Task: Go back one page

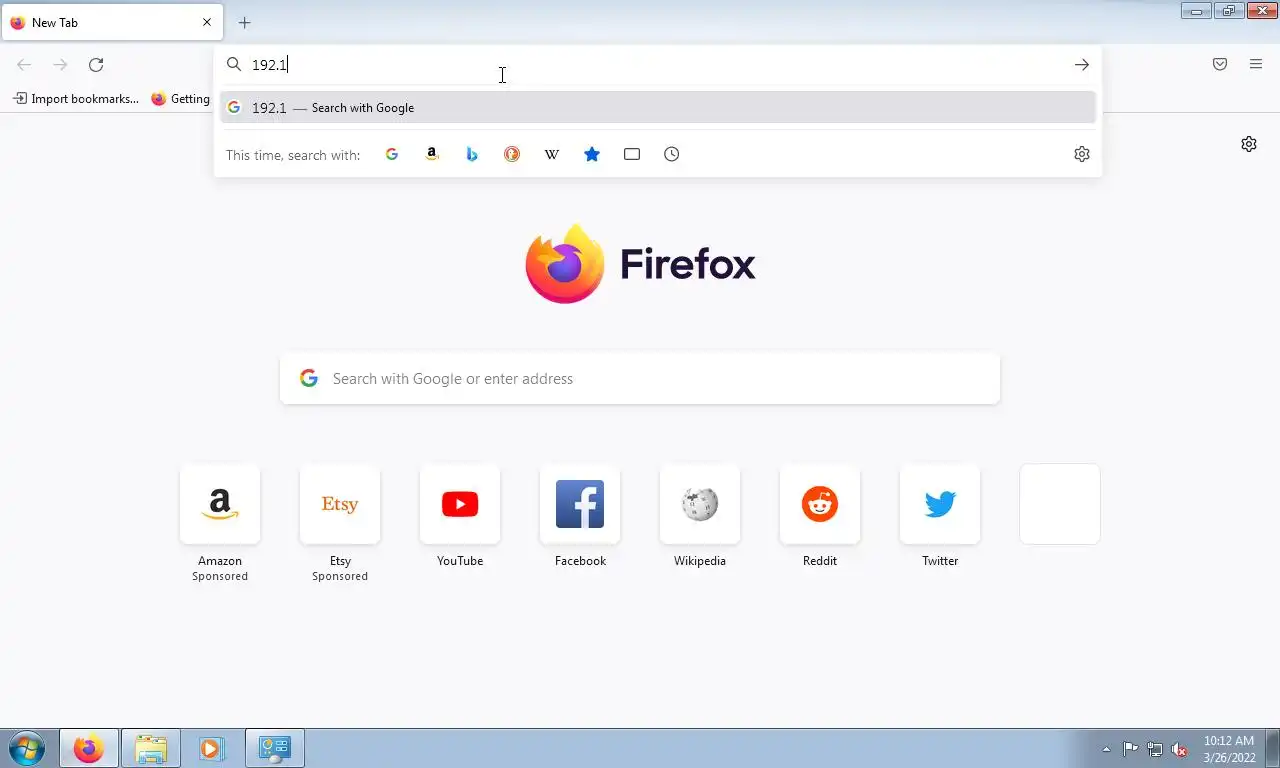Action: (x=24, y=65)
